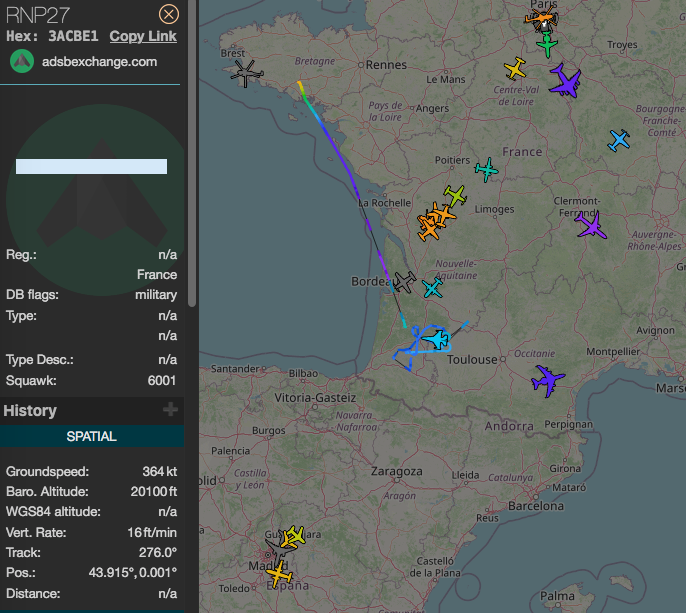Select the yellow-green aircraft near Guadalajara
The image size is (686, 613).
pyautogui.click(x=296, y=535)
